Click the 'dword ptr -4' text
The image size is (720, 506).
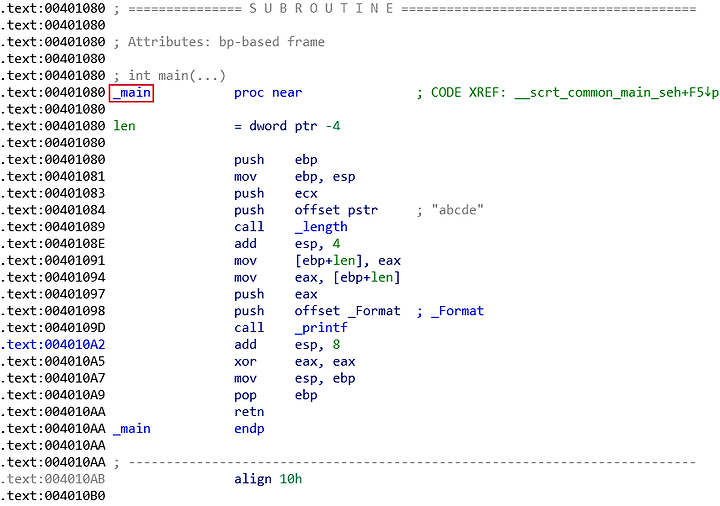[x=294, y=126]
